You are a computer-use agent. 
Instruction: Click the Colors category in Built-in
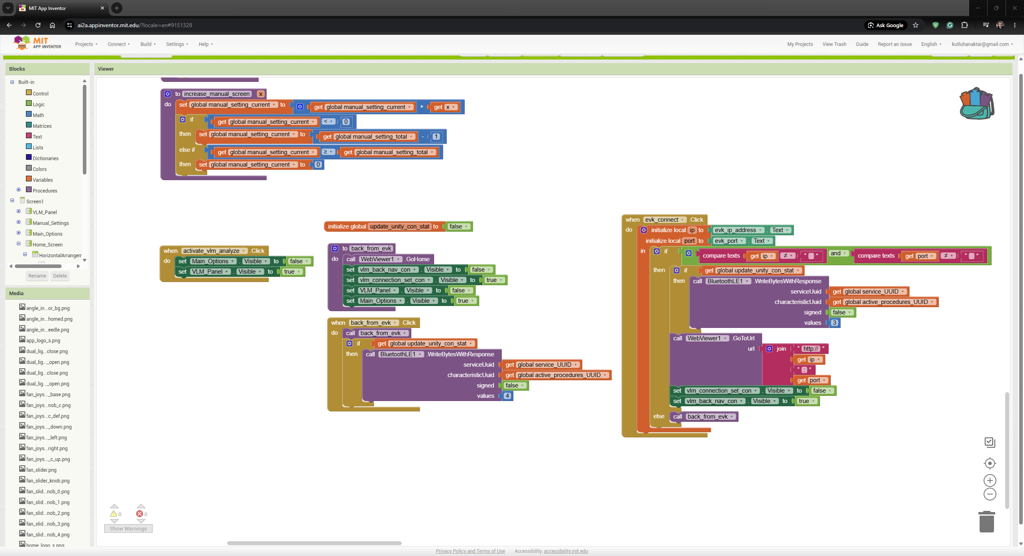coord(40,169)
